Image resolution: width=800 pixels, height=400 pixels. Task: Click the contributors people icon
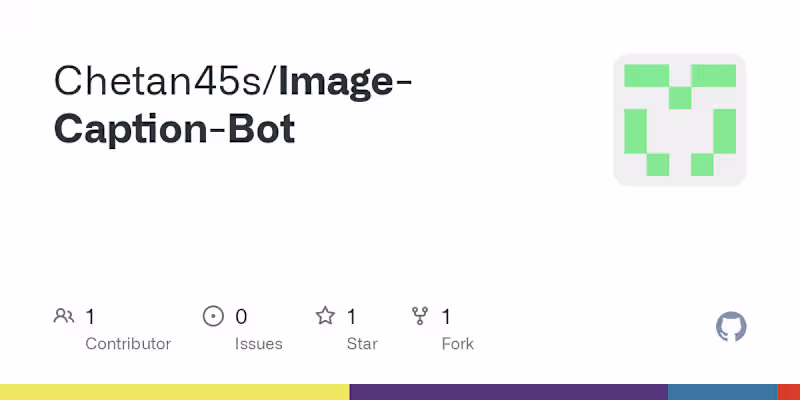(64, 317)
